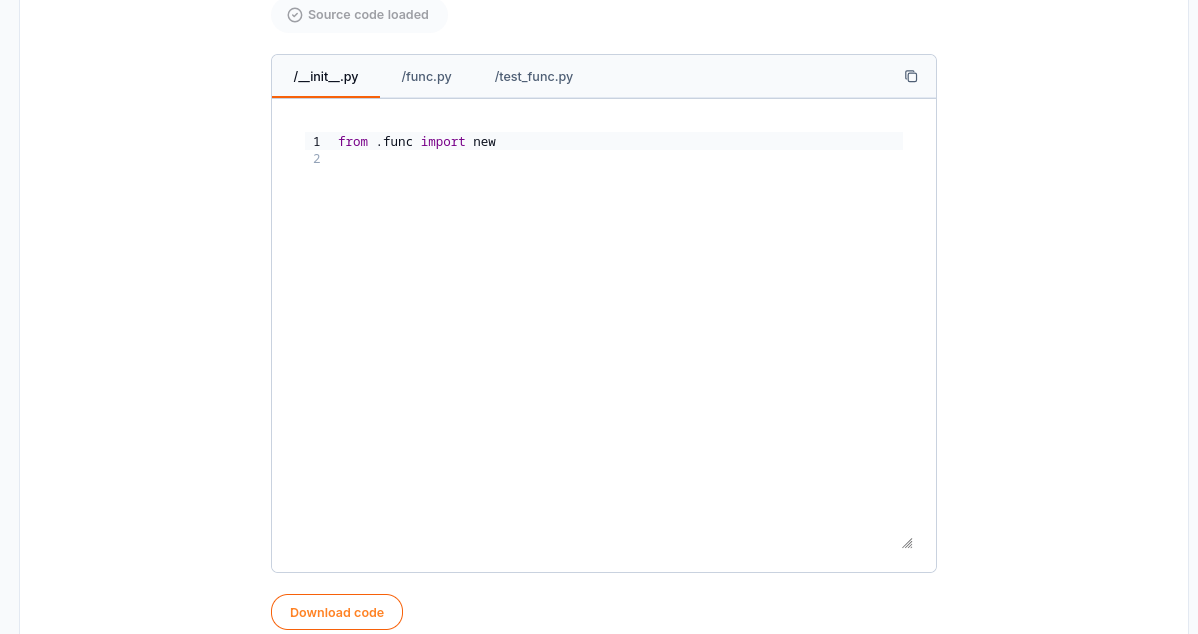Copy code with the clipboard icon
1198x634 pixels.
pyautogui.click(x=911, y=76)
